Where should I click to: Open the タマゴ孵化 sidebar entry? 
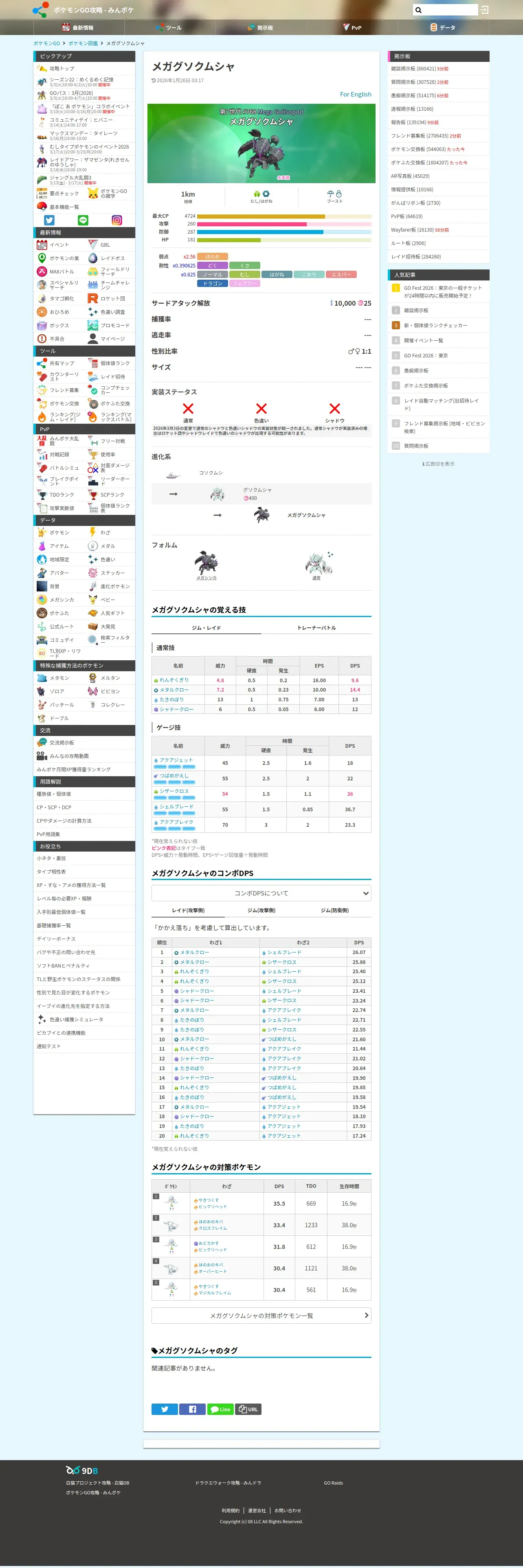click(x=58, y=298)
